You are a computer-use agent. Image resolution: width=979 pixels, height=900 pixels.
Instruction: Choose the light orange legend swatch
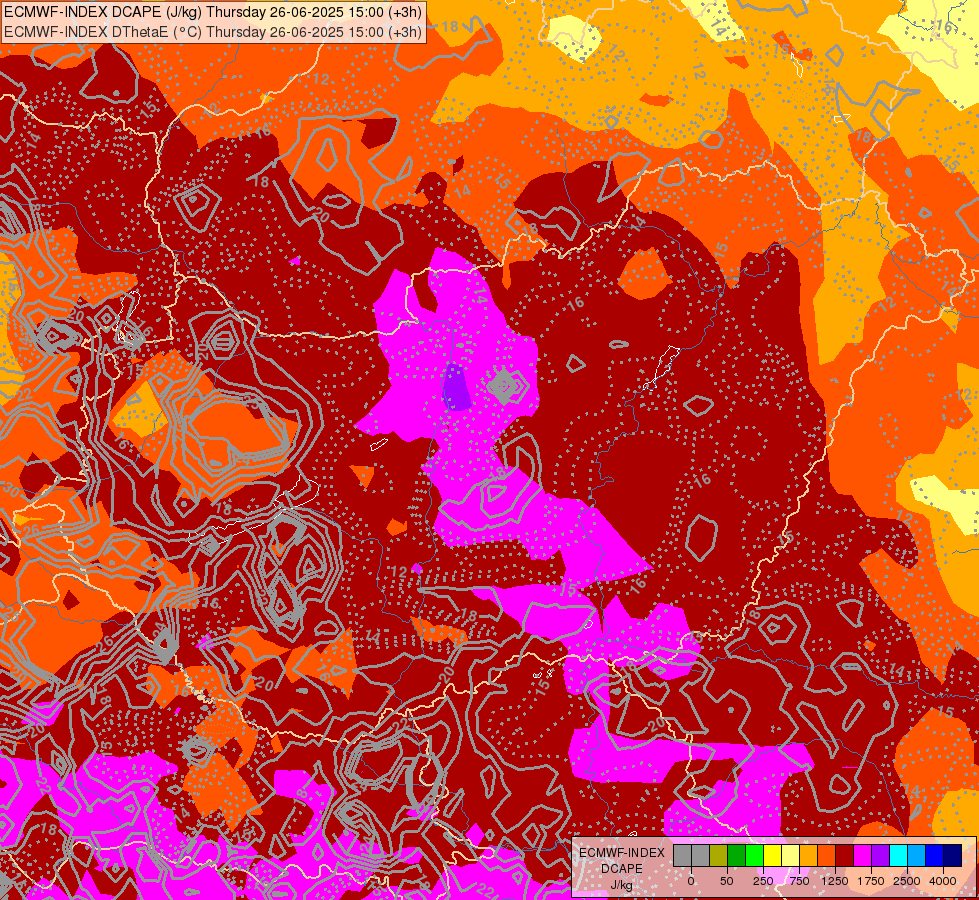(x=809, y=855)
